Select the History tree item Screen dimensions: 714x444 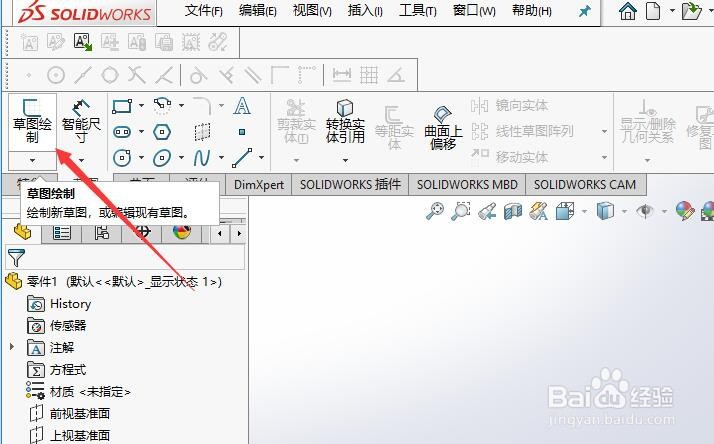click(x=59, y=304)
